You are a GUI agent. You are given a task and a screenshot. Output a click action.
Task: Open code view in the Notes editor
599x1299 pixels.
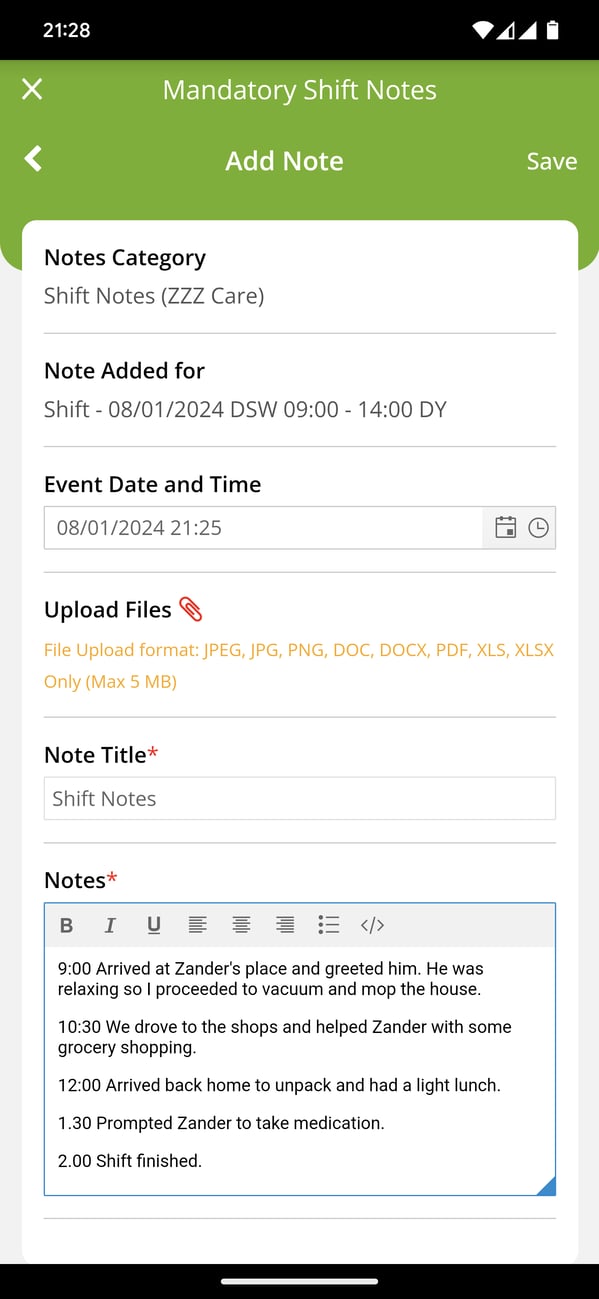click(x=372, y=925)
